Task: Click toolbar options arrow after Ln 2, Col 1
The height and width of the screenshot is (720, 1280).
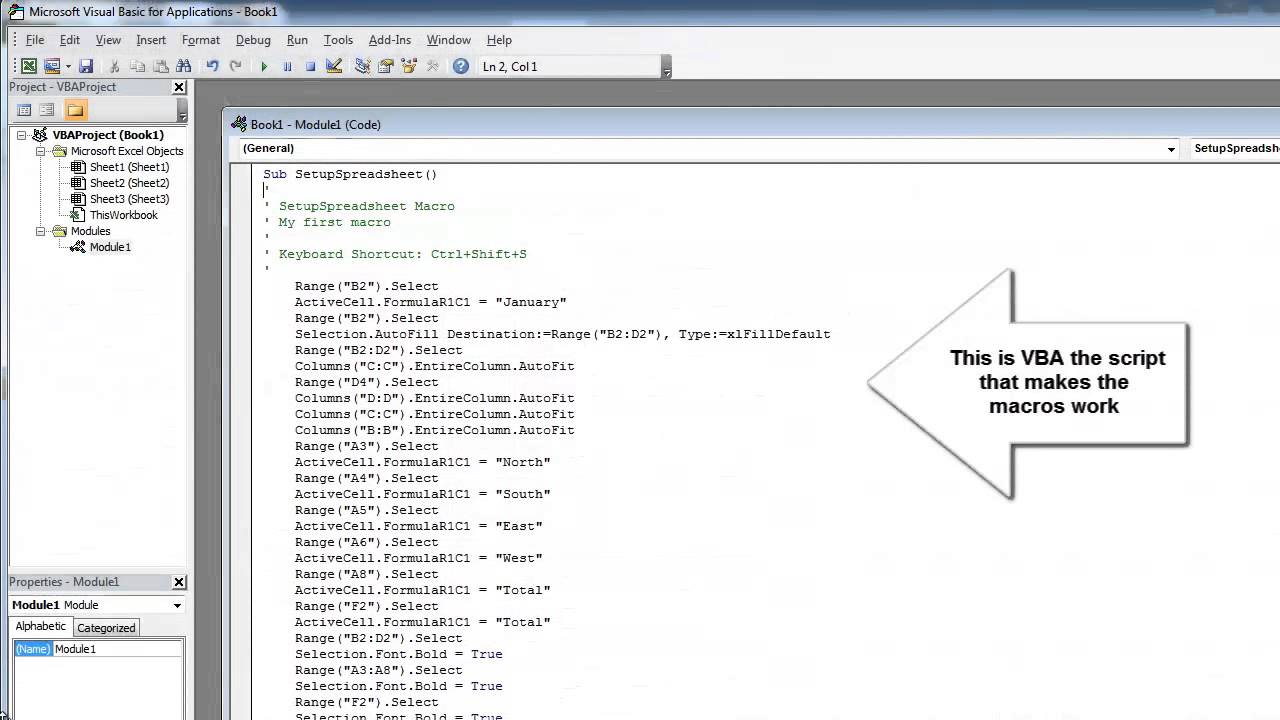Action: coord(667,67)
